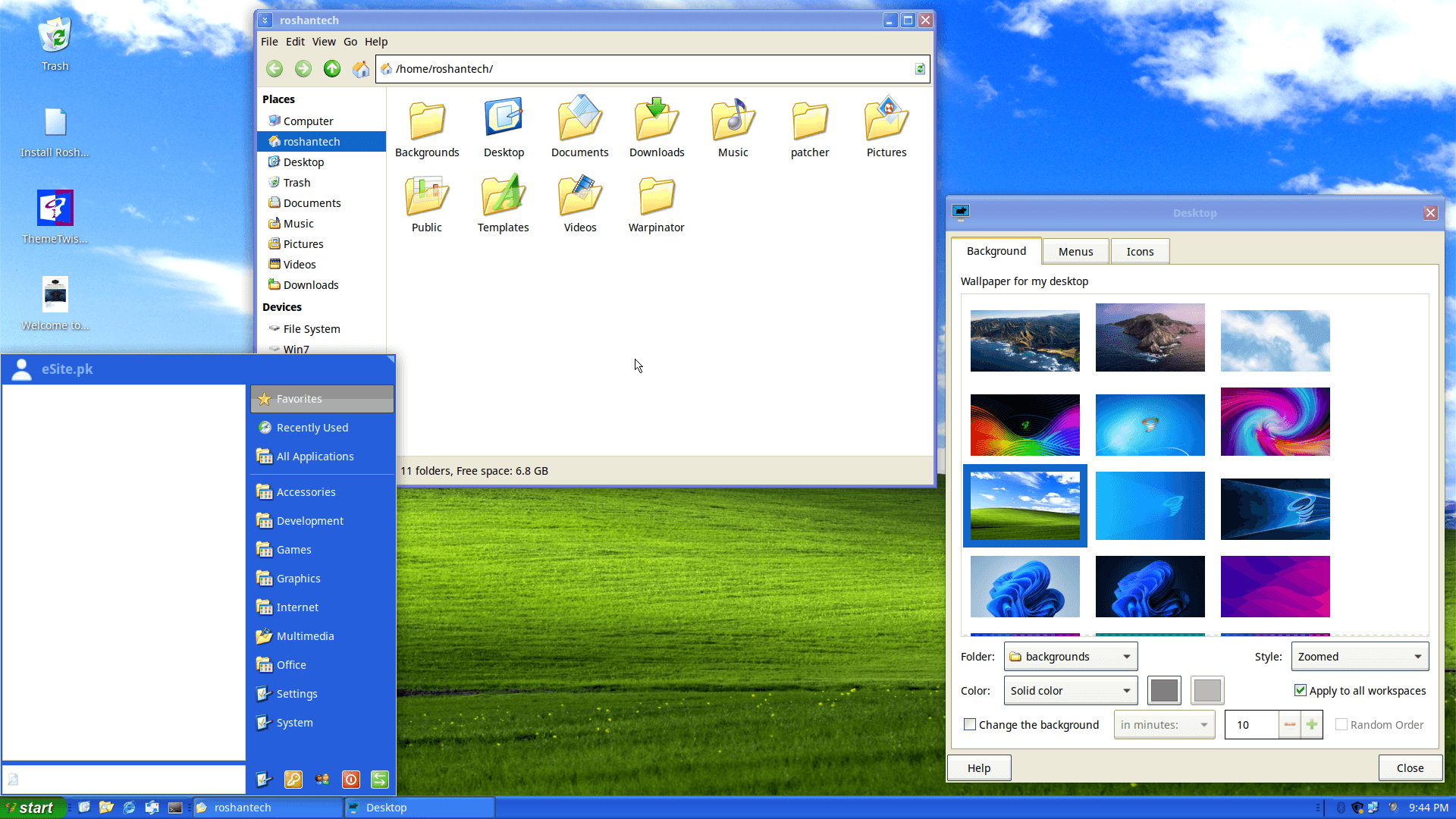The image size is (1456, 819).
Task: Open the View menu
Action: [x=324, y=42]
